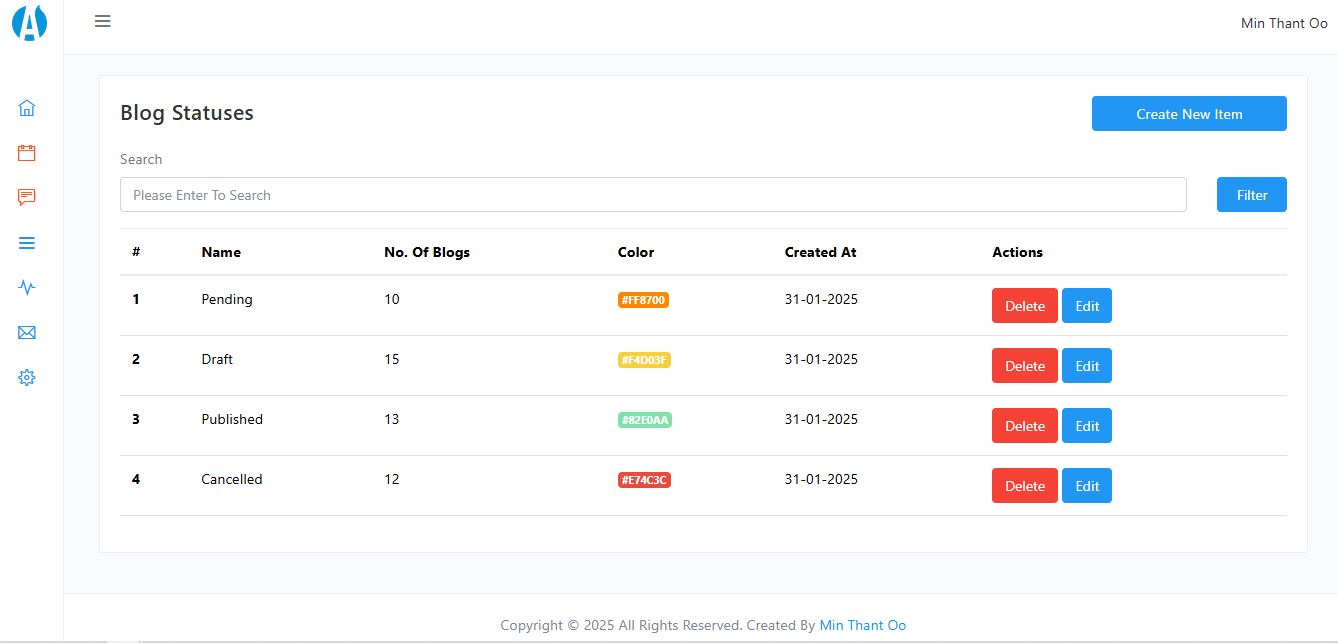Apply the Filter button

click(x=1252, y=195)
